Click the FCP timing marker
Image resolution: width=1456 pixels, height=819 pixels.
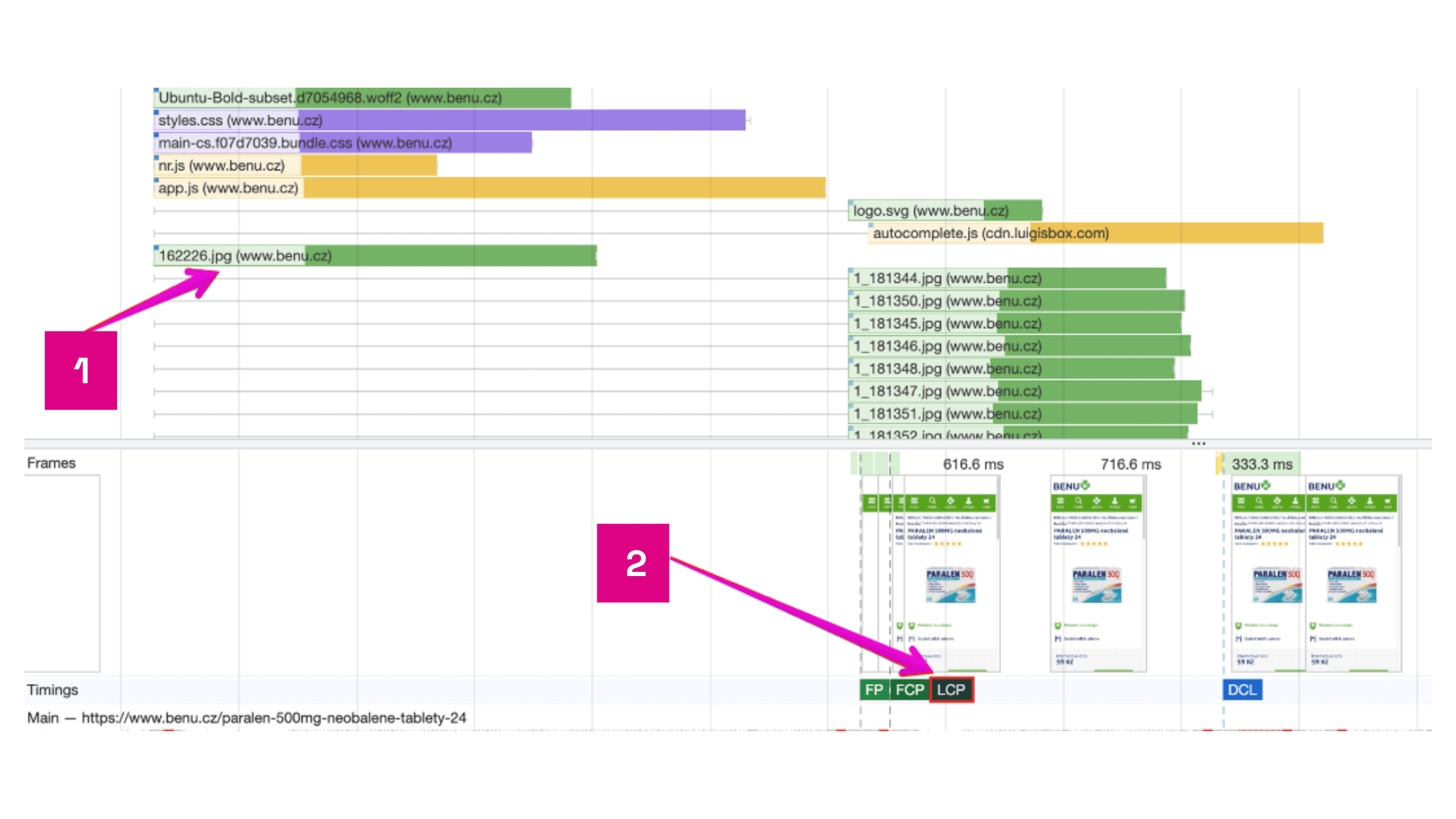[909, 690]
